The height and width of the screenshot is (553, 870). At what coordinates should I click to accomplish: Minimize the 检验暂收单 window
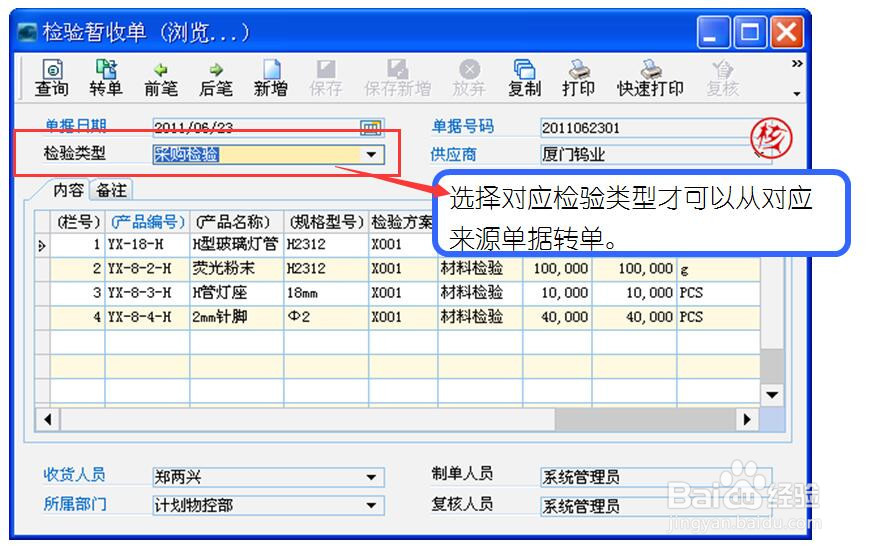pyautogui.click(x=713, y=32)
